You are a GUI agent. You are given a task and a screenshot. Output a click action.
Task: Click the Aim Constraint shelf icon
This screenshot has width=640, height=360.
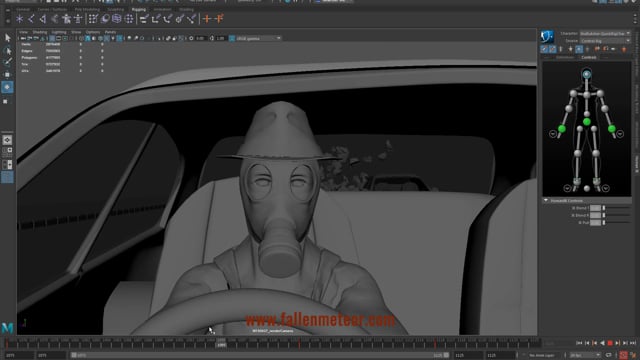[180, 19]
